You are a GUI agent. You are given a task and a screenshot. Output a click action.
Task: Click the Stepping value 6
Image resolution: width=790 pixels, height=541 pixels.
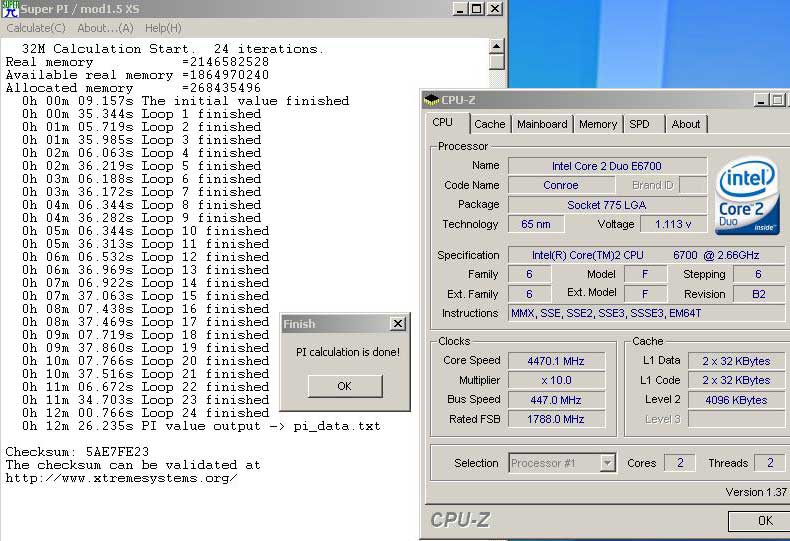click(x=759, y=275)
